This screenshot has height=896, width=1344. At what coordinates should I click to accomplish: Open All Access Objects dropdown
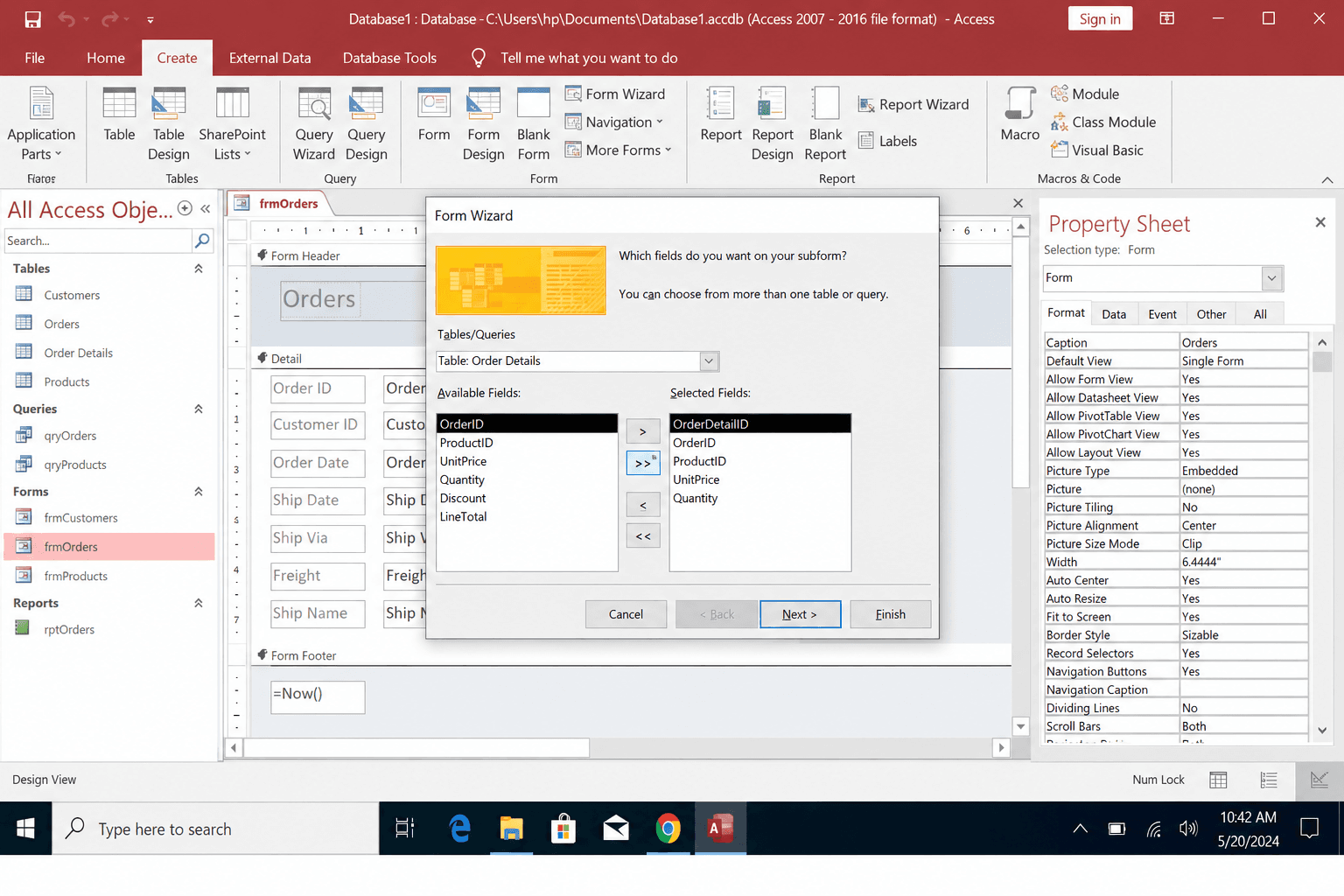pos(185,208)
